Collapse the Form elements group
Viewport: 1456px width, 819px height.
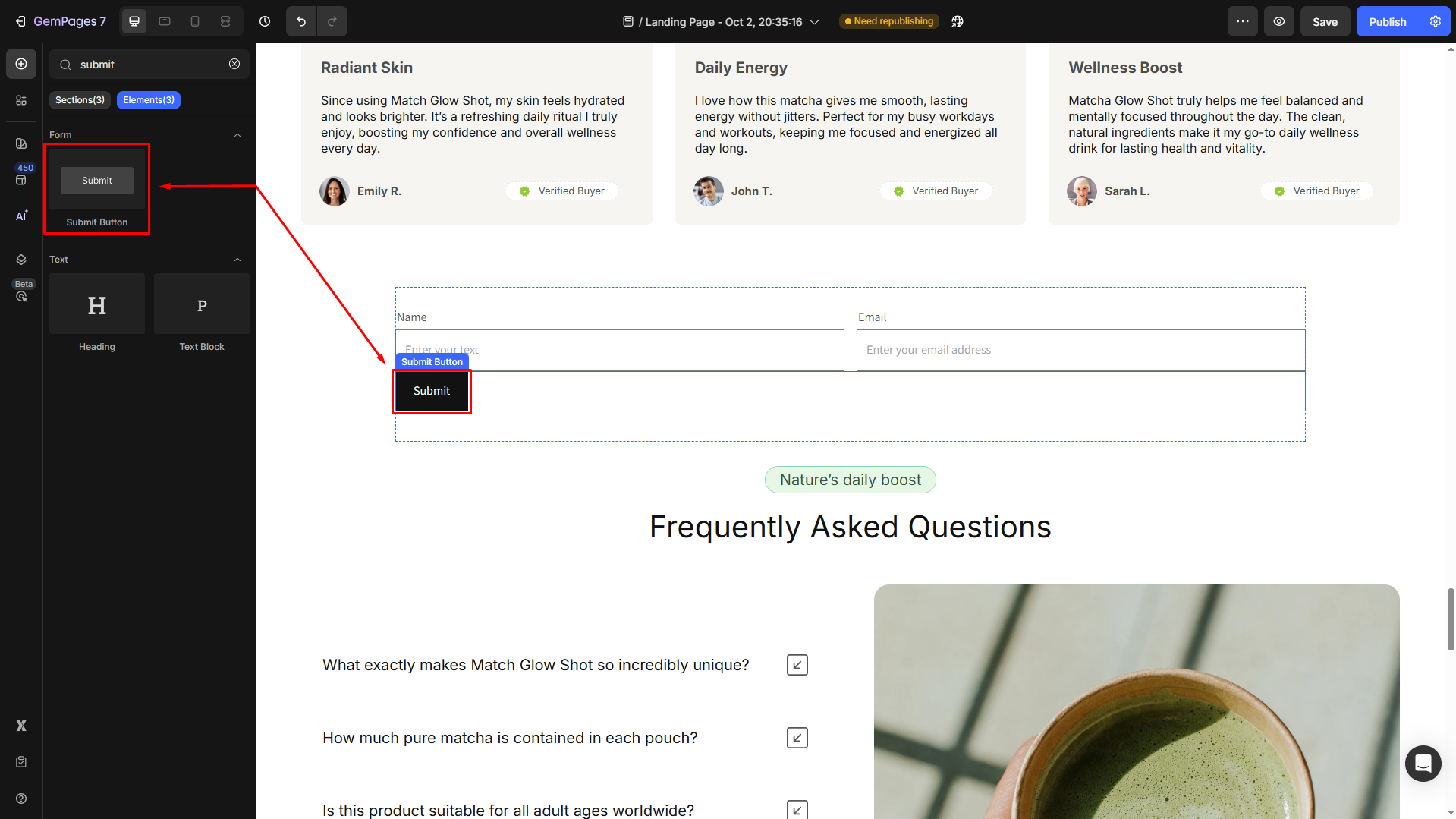[237, 135]
